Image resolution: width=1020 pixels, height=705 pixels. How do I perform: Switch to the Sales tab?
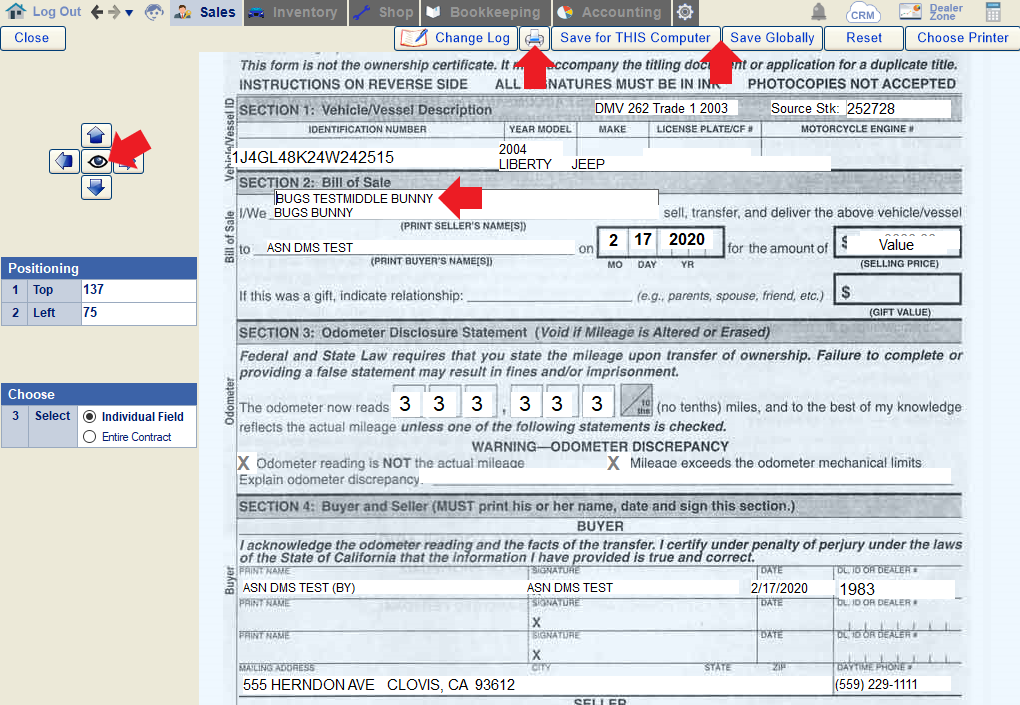pos(206,12)
